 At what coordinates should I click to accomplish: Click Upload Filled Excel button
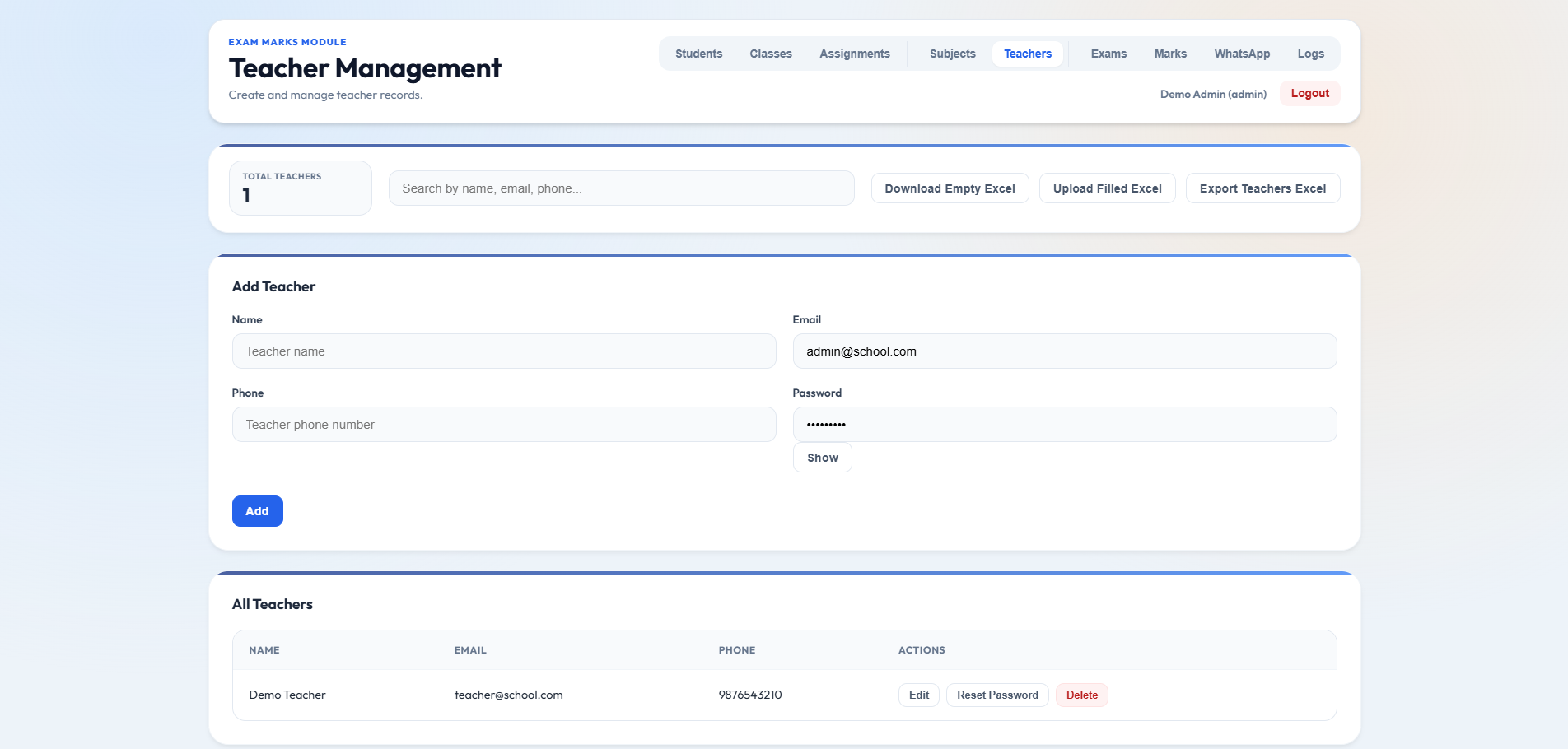pos(1107,188)
